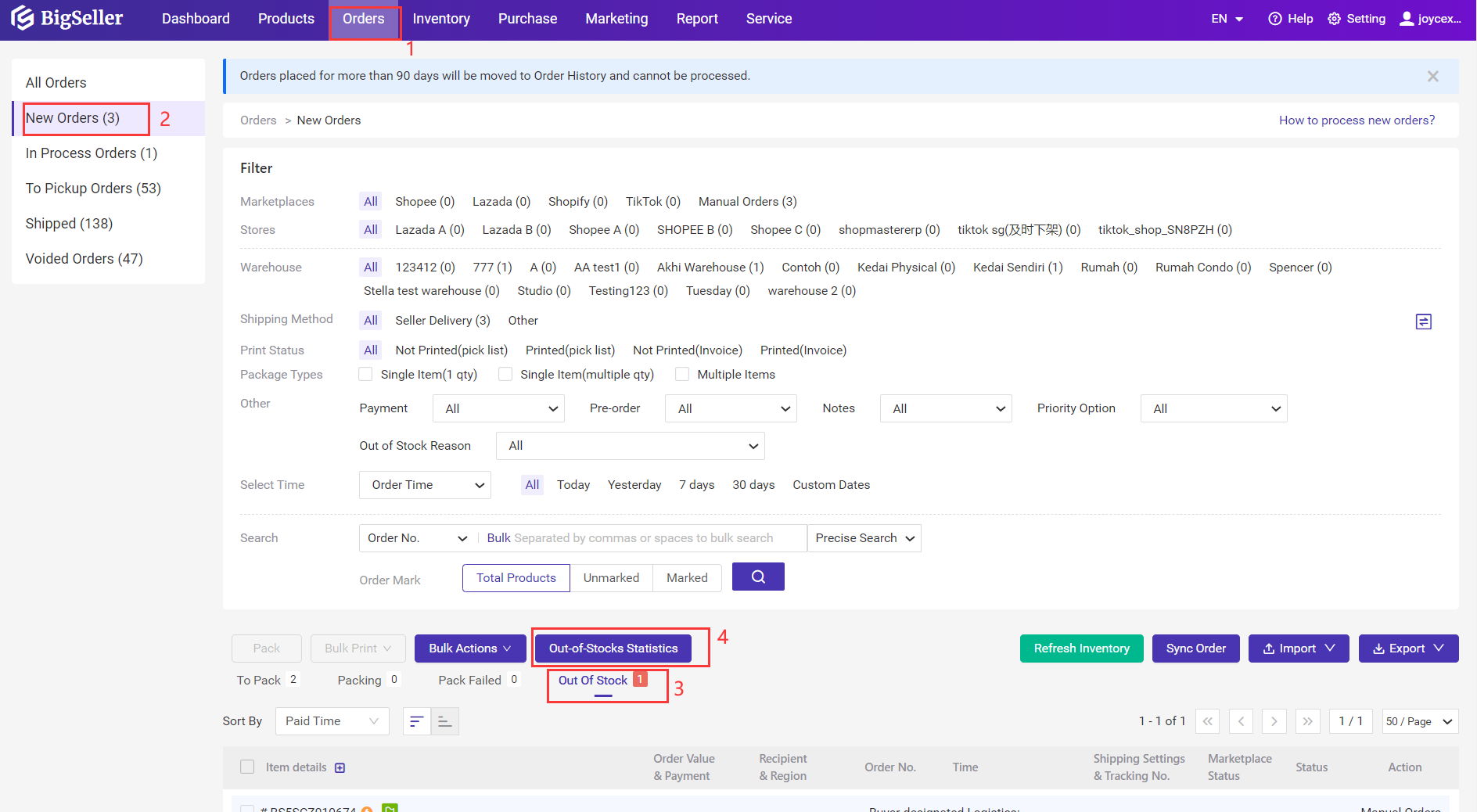
Task: Open the Precise Search dropdown
Action: [x=864, y=538]
